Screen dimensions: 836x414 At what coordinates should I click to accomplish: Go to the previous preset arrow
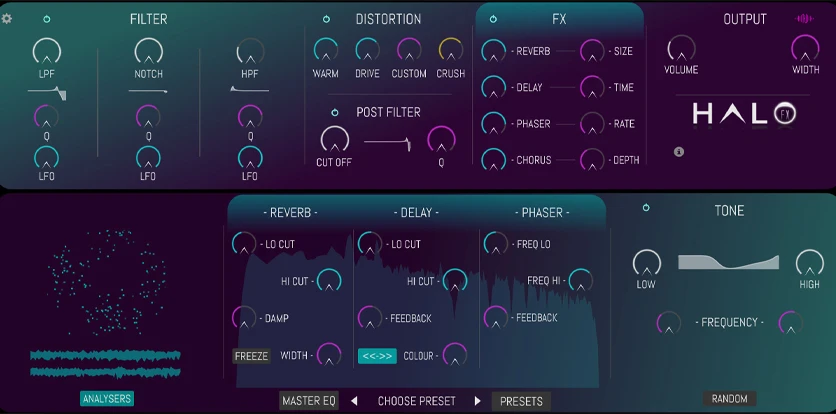[x=355, y=401]
